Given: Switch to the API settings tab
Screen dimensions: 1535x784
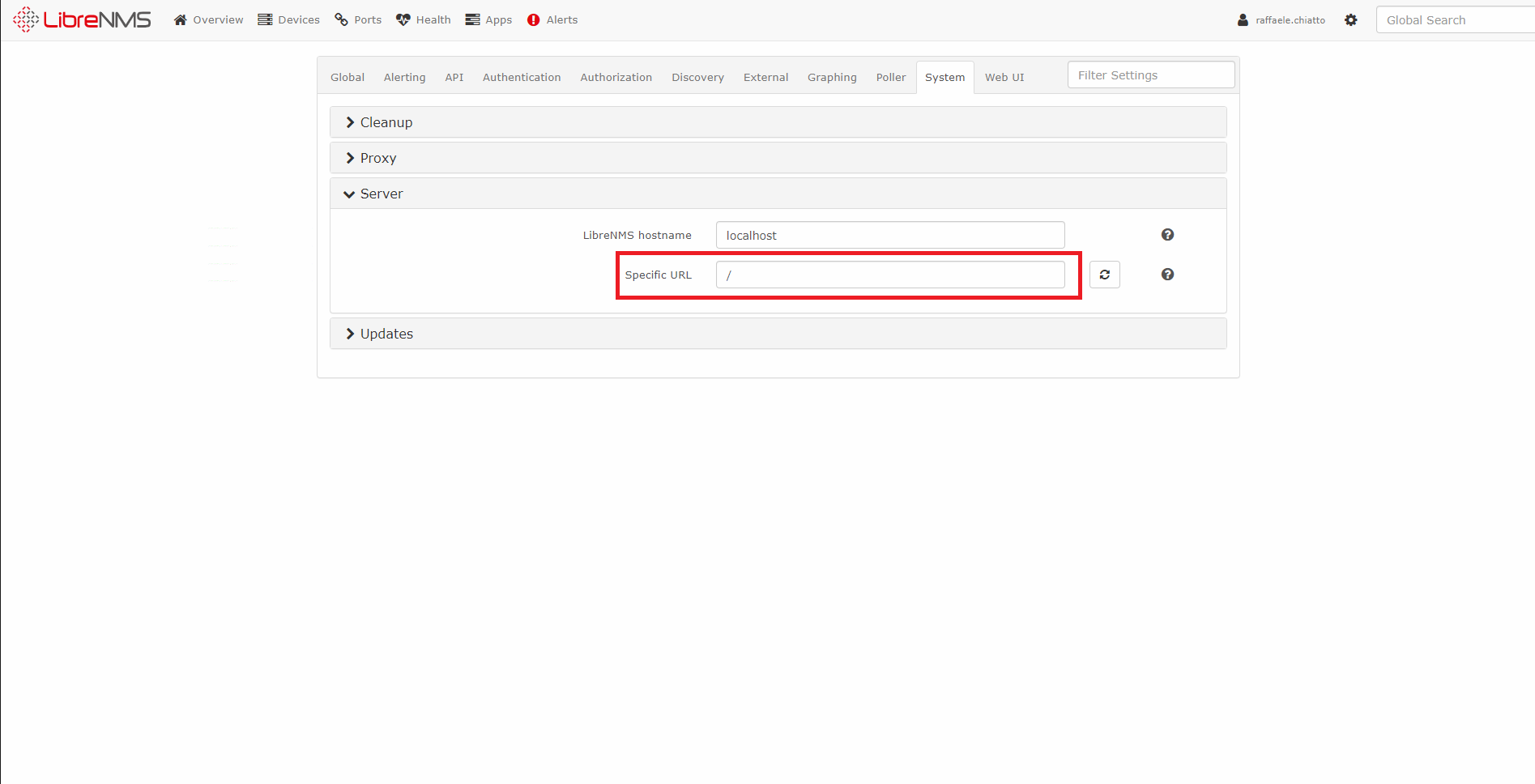Looking at the screenshot, I should (x=454, y=77).
